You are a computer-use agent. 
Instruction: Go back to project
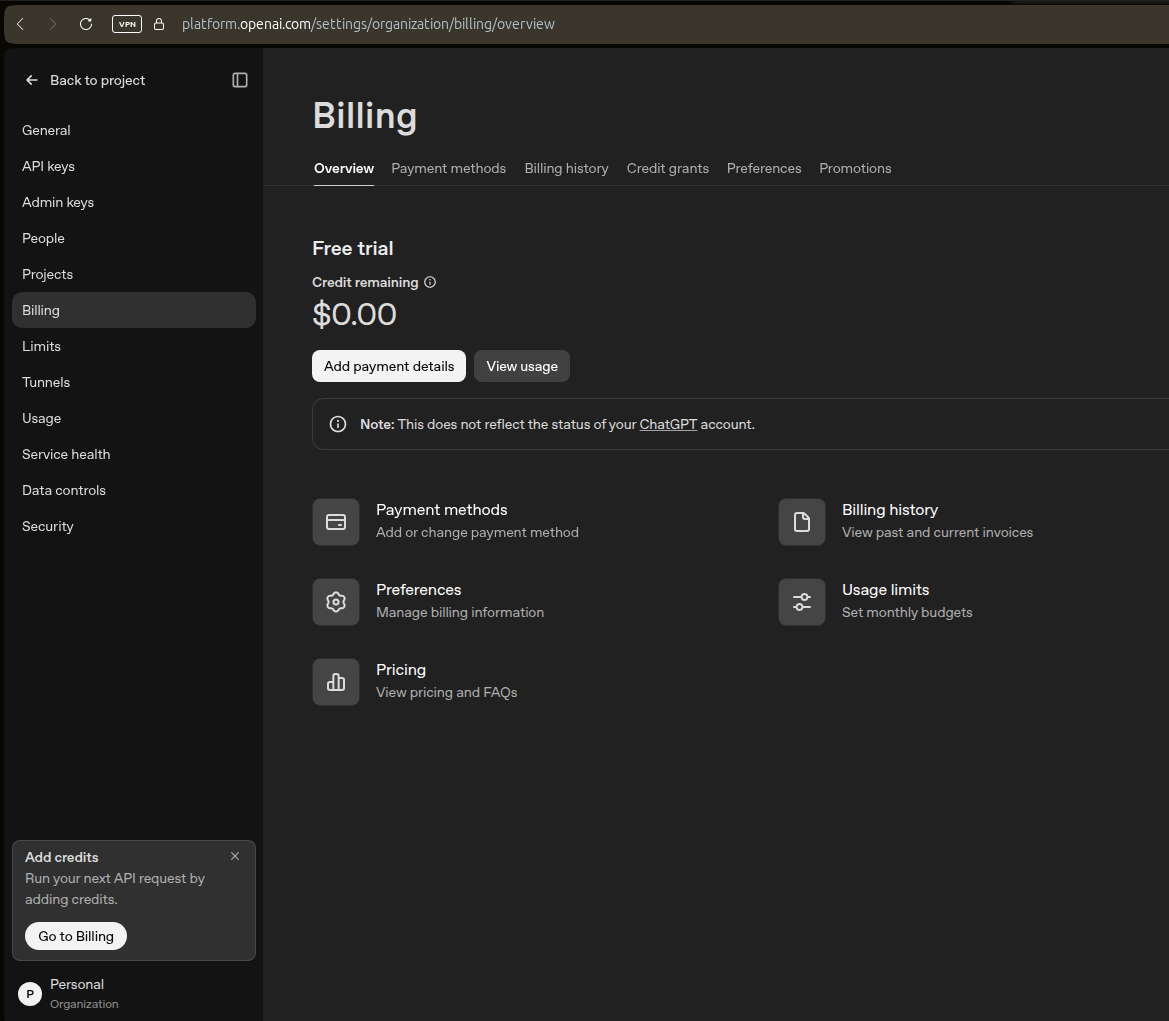coord(84,80)
